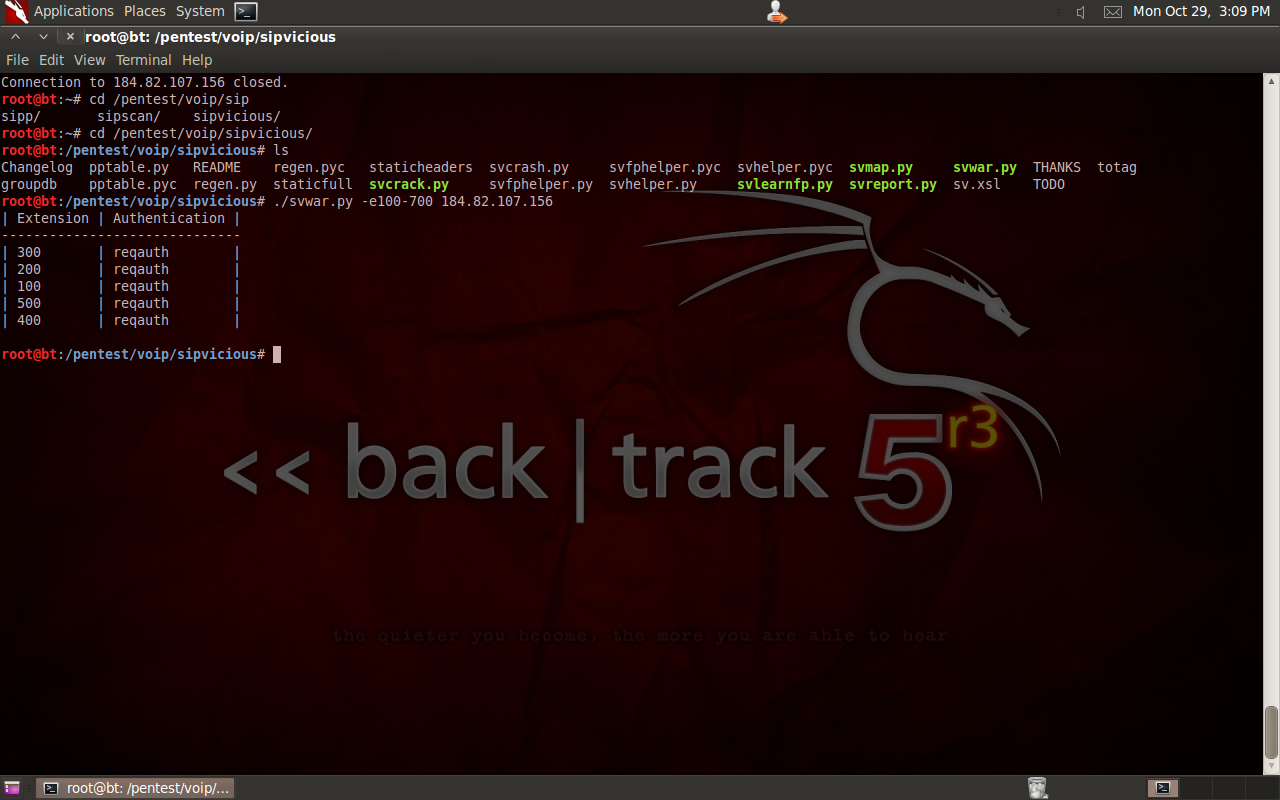The image size is (1280, 800).
Task: Click the svmap.py file name
Action: 881,167
